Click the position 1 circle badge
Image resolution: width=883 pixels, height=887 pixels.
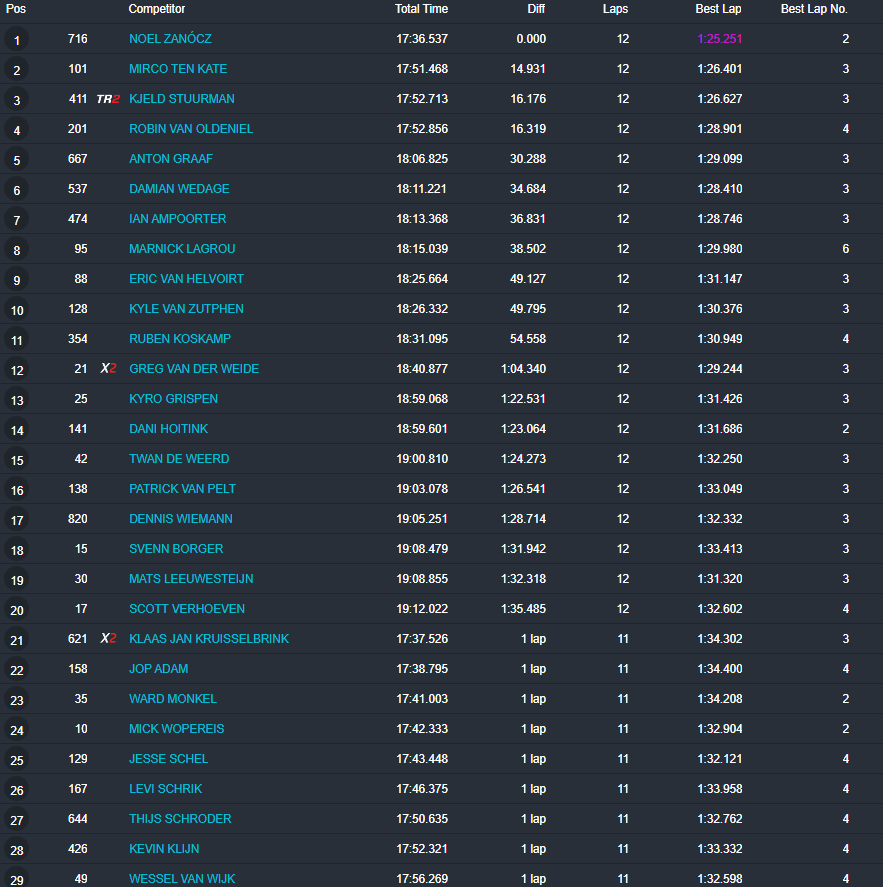17,40
